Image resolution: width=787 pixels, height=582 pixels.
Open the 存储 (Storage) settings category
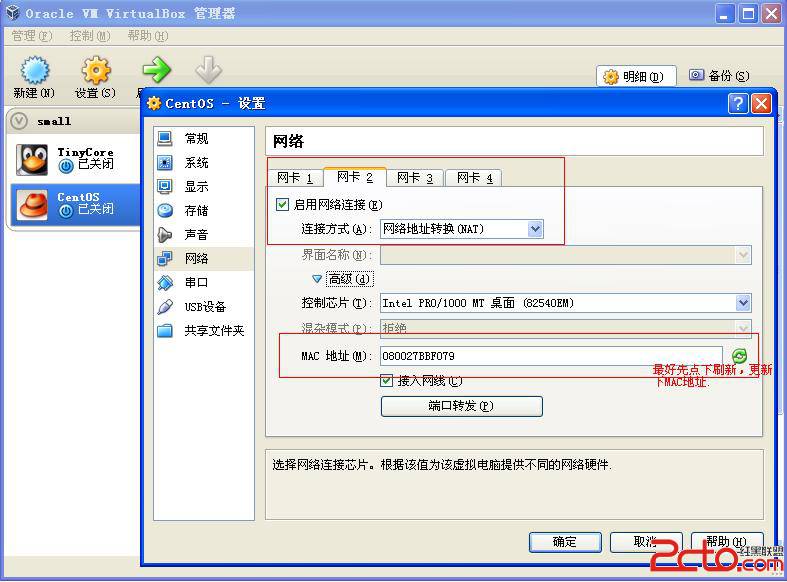click(x=204, y=211)
